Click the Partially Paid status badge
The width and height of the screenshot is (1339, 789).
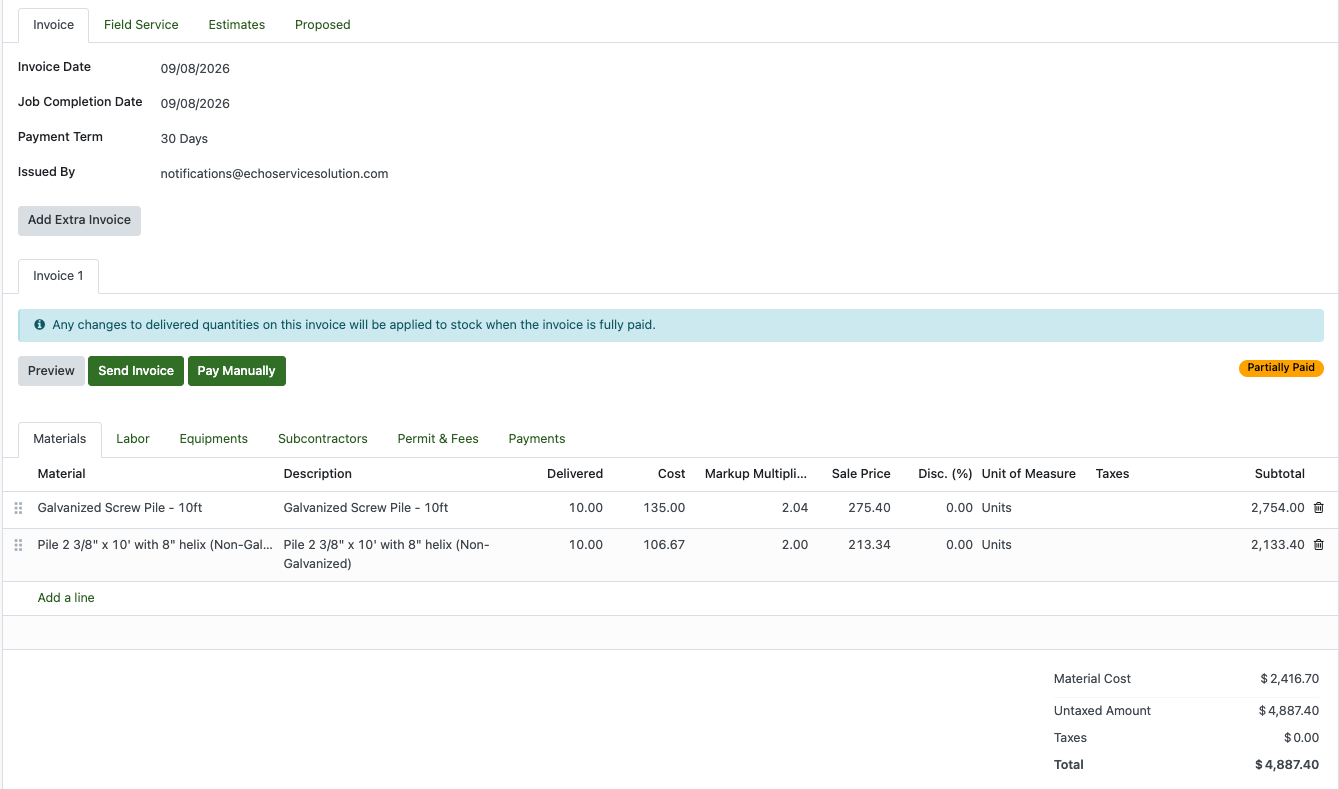coord(1281,368)
